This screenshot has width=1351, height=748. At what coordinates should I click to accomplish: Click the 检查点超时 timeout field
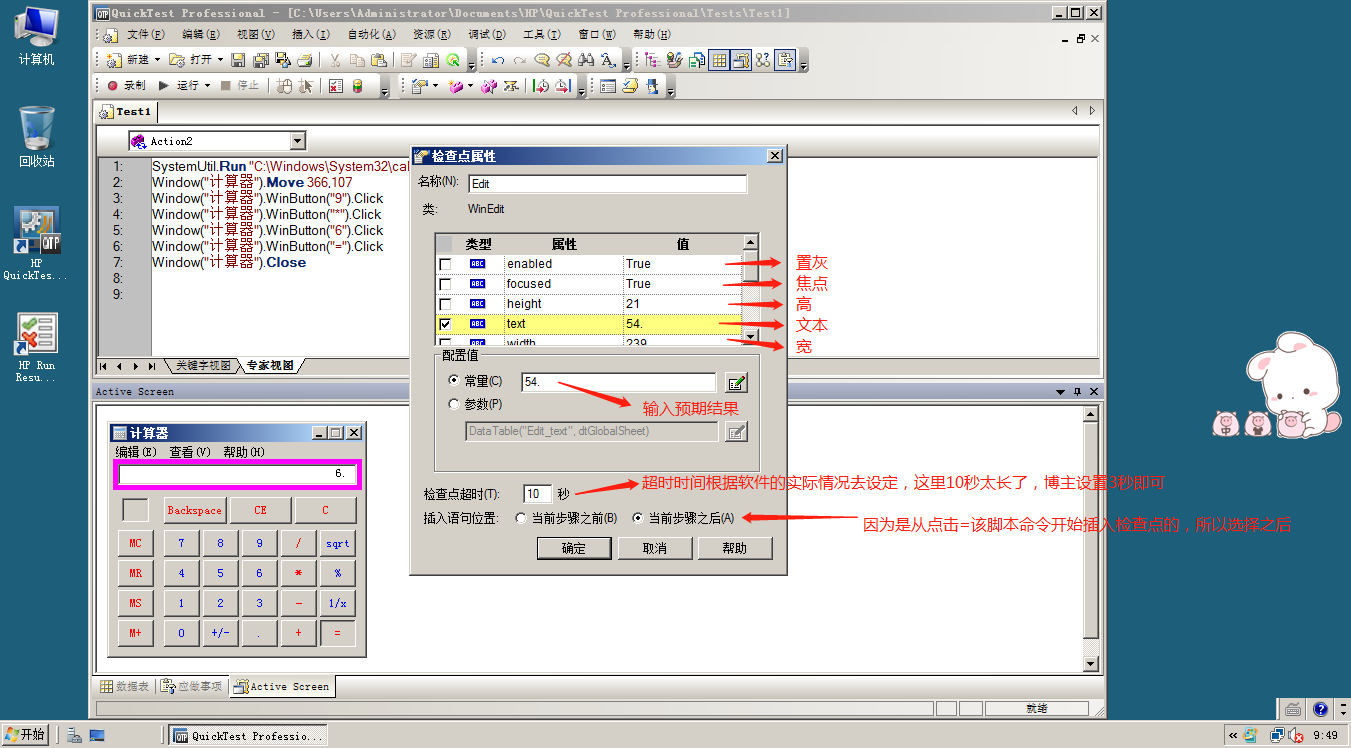[538, 494]
